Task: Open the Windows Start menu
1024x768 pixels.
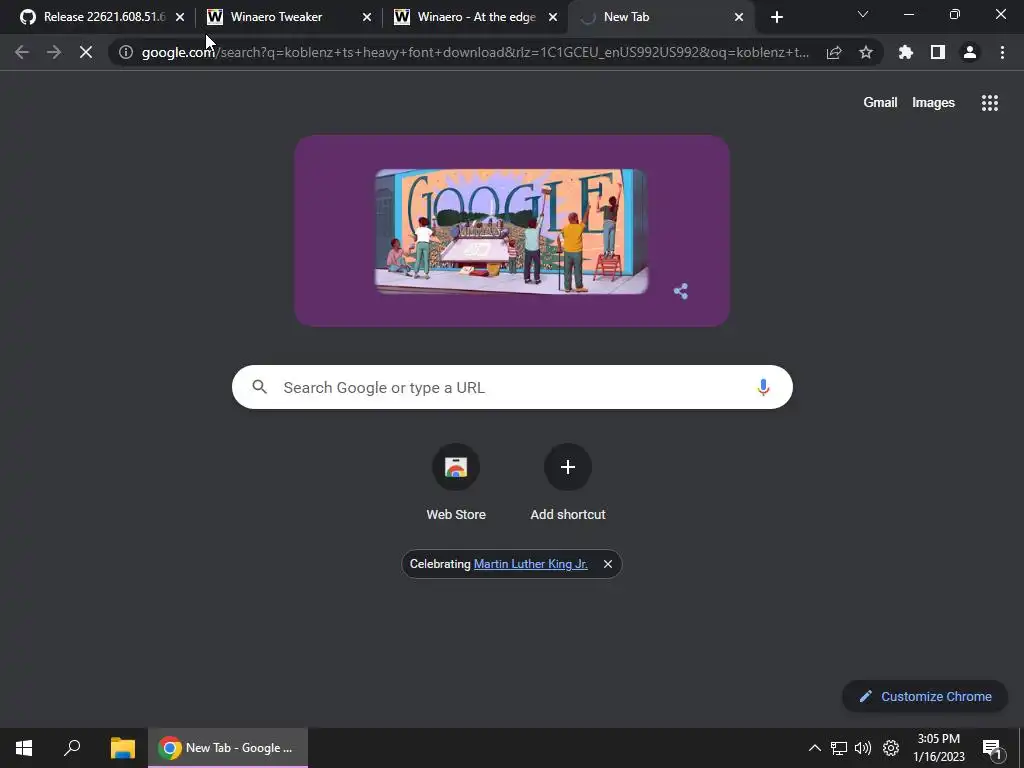Action: click(x=24, y=748)
